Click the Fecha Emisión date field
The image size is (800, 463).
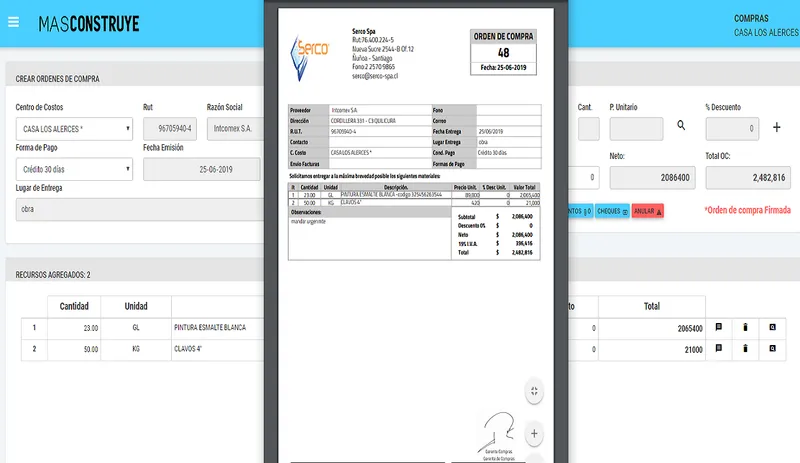click(x=202, y=169)
